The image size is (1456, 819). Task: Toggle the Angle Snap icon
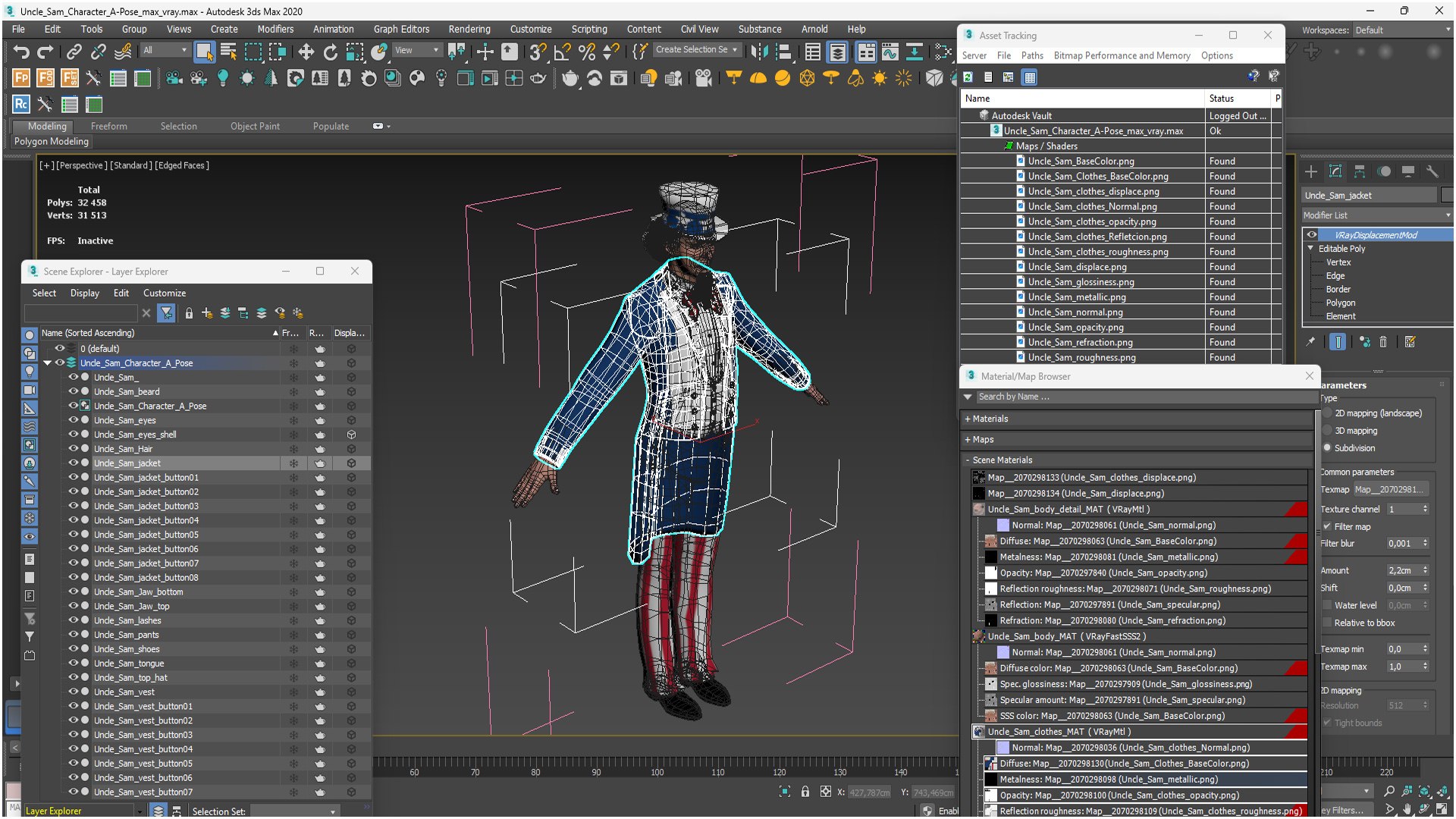pyautogui.click(x=562, y=52)
